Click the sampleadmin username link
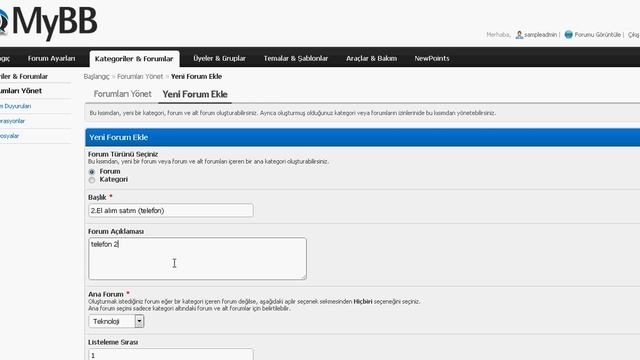 540,35
